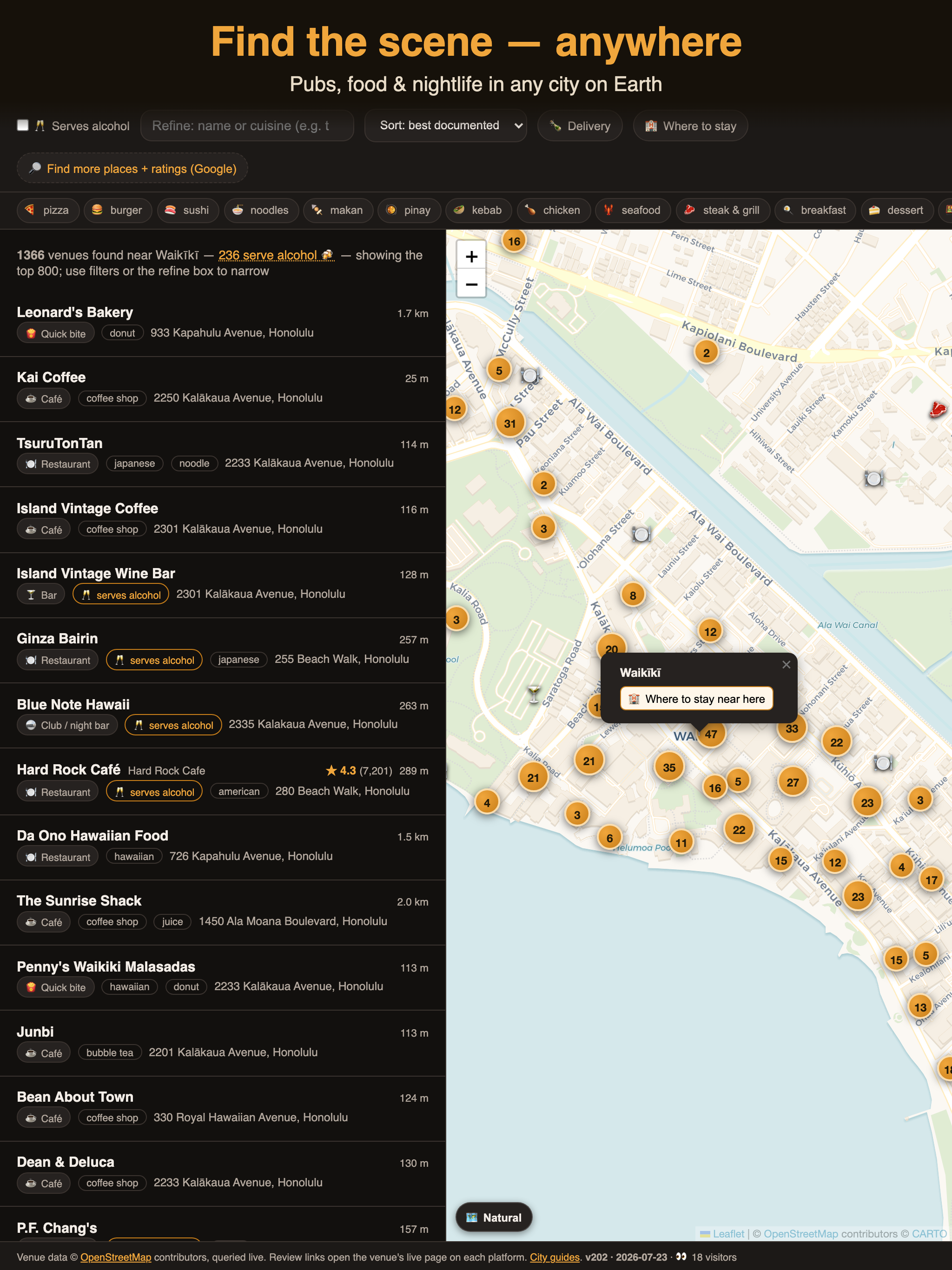Open the cluster marker showing 35
Viewport: 952px width, 1270px height.
(669, 767)
